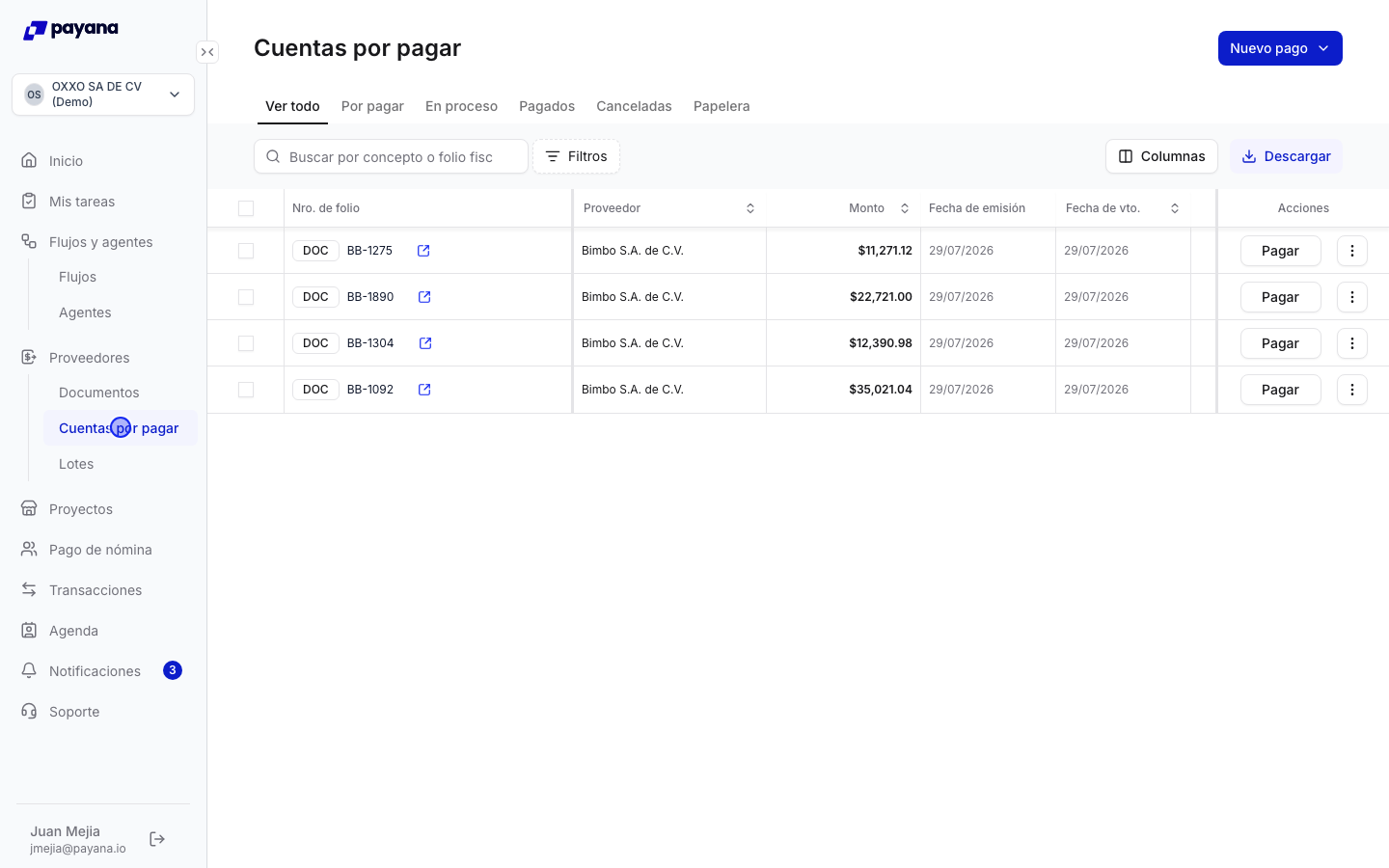Expand the Nuevo pago dropdown

point(1280,48)
